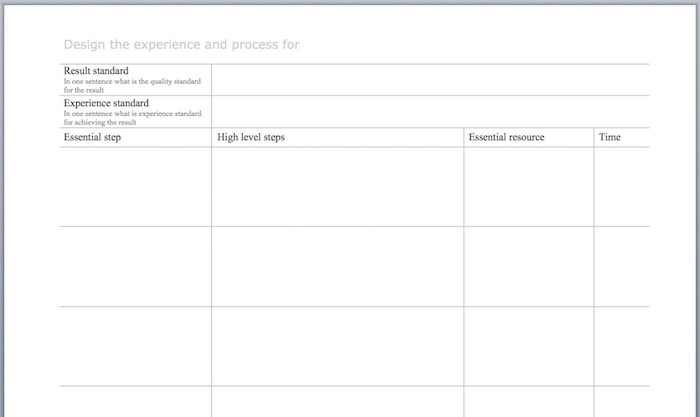Click the hint 'In one sentence what is the quality standard'
This screenshot has width=700, height=417.
[x=132, y=81]
